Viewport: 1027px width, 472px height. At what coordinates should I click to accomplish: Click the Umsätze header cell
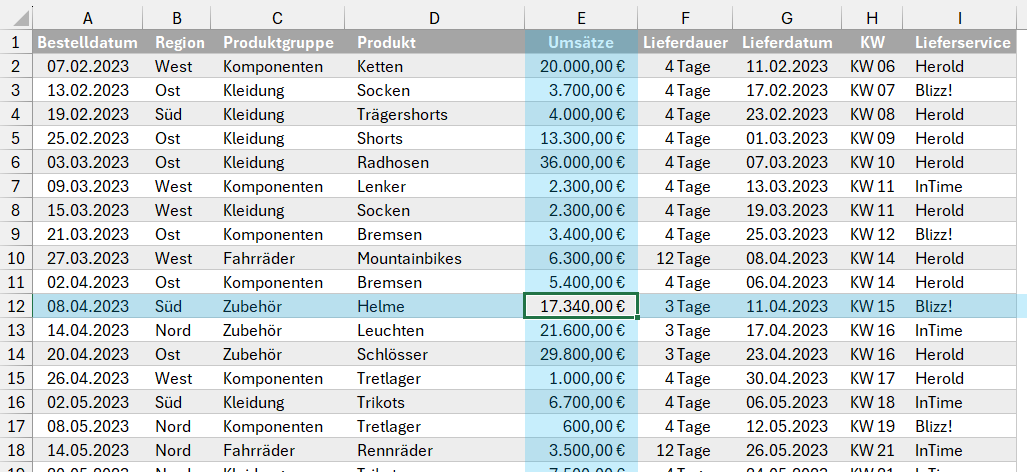coord(582,42)
